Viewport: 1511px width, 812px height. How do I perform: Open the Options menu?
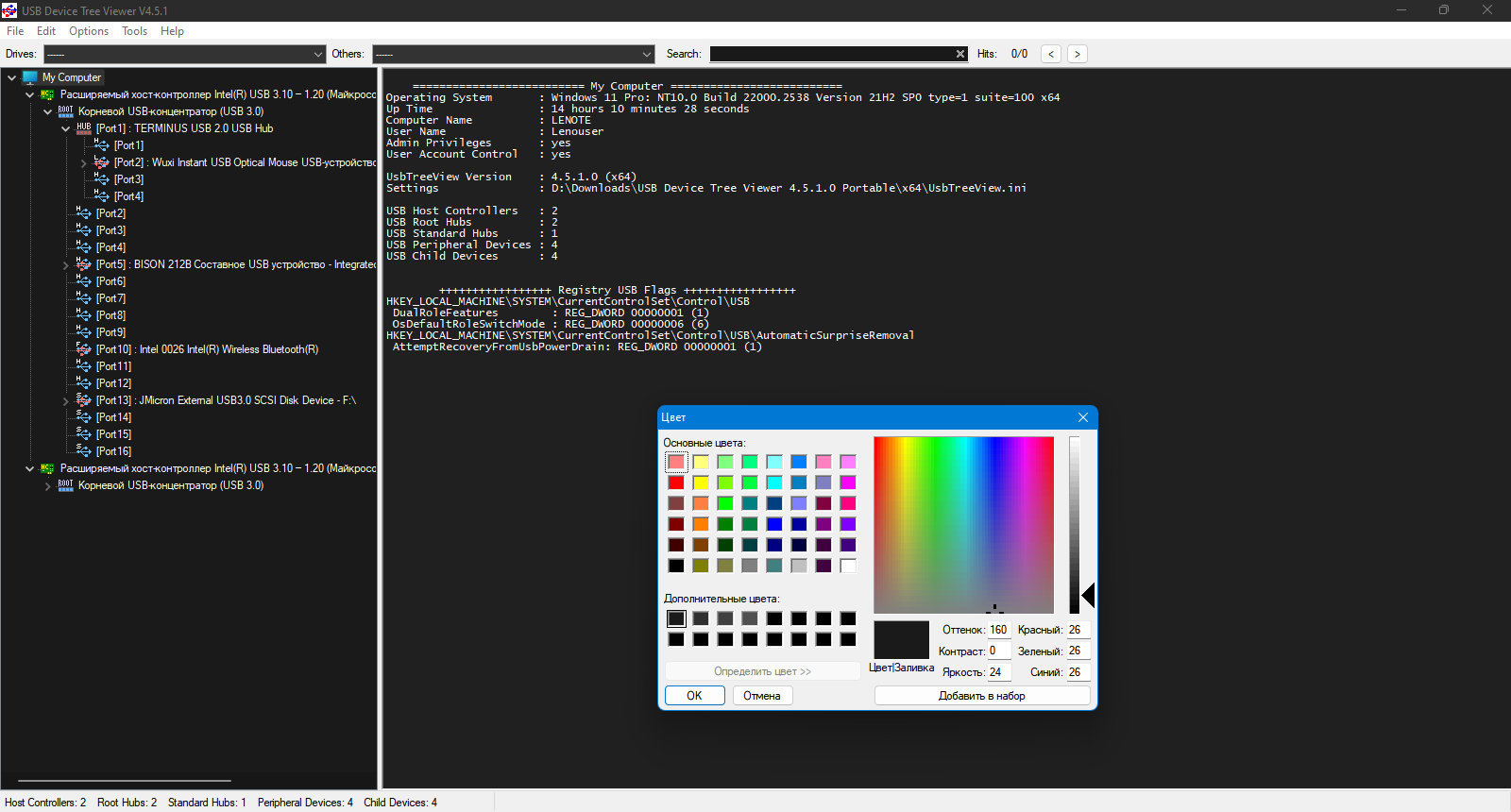(89, 31)
